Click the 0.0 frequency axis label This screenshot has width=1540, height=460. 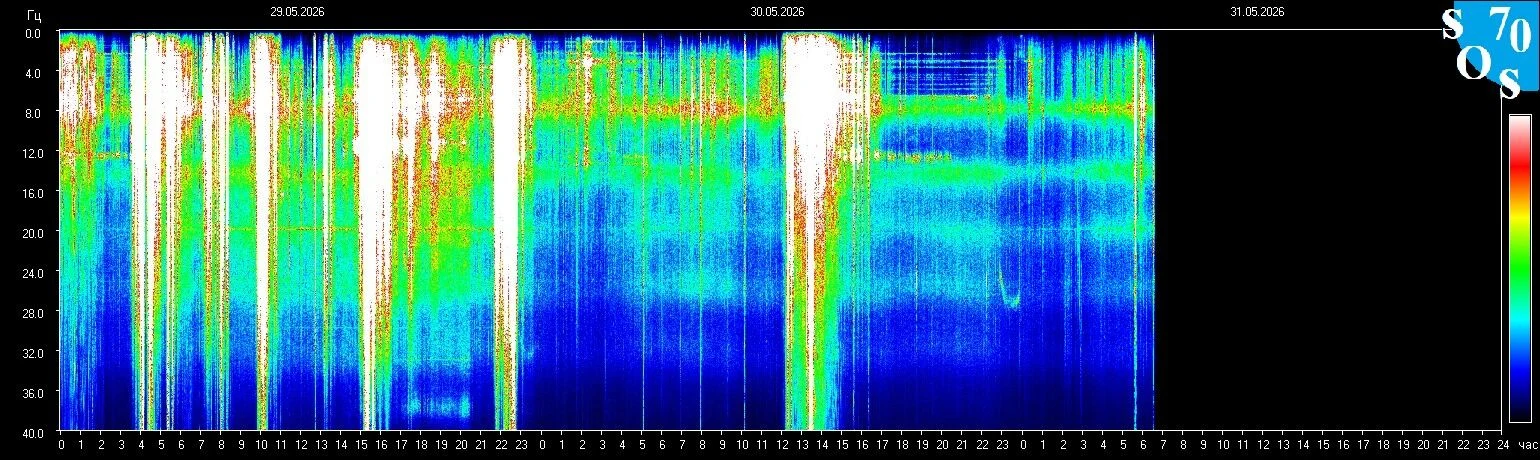[33, 33]
